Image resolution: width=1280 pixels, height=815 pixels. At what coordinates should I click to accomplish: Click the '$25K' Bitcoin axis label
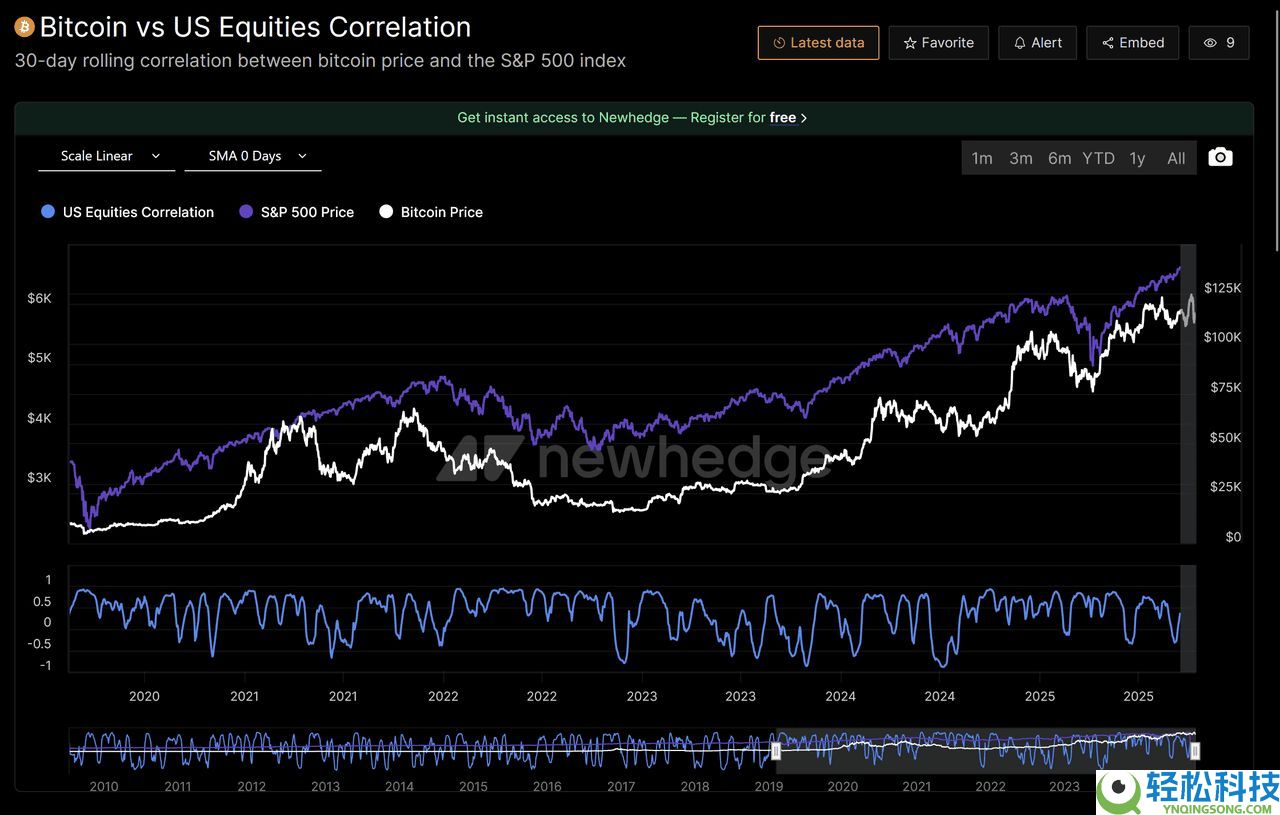coord(1225,487)
